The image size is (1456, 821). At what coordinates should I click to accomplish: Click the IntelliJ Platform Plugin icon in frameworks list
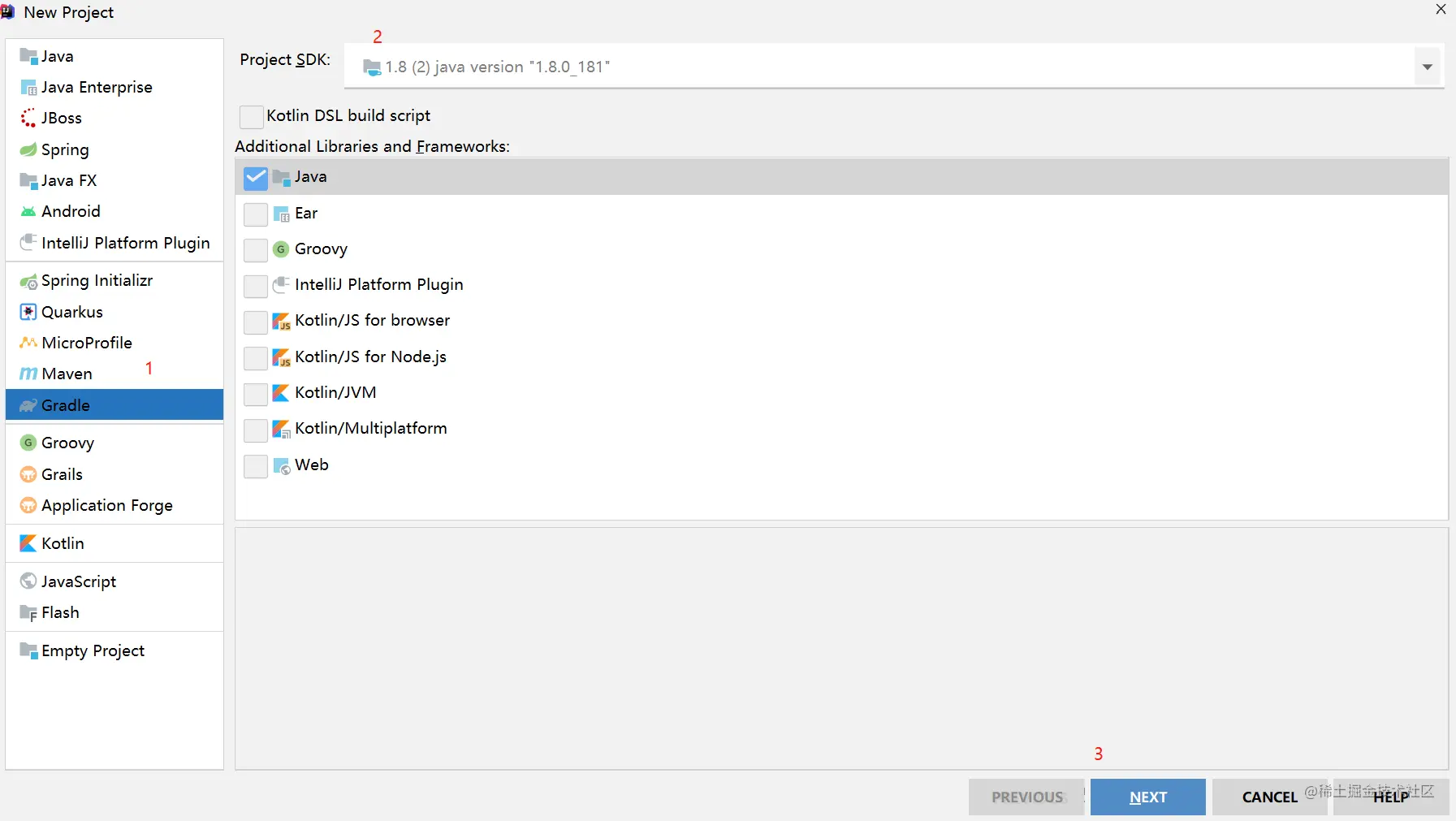tap(282, 284)
